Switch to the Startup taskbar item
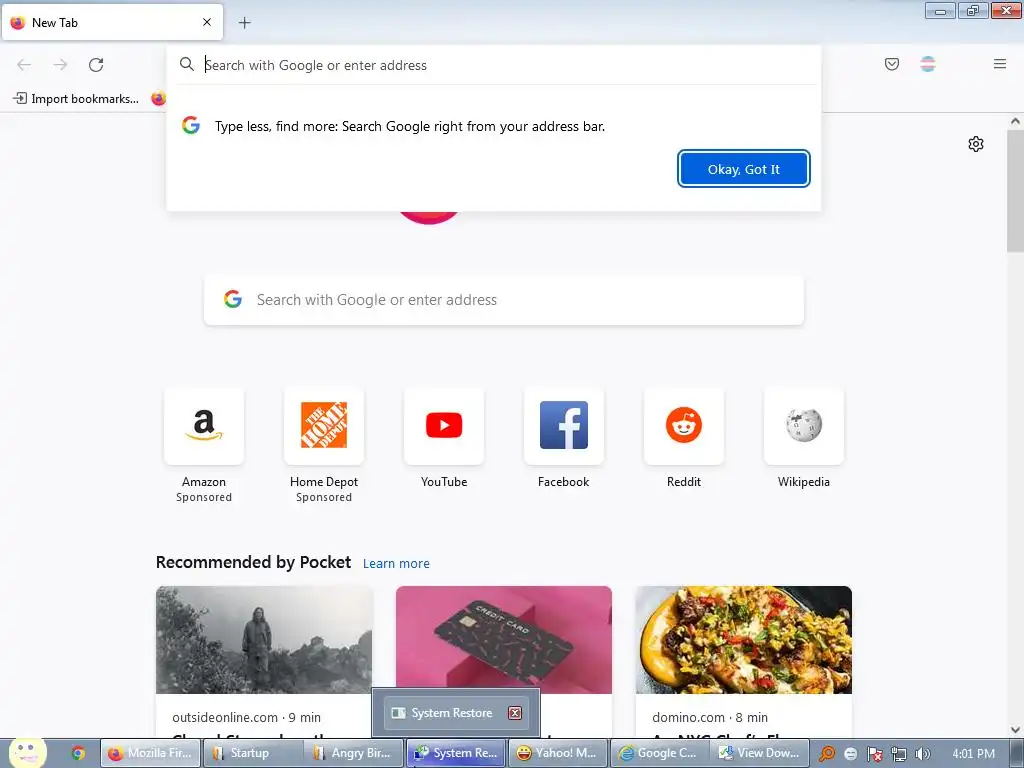This screenshot has width=1024, height=768. pos(253,753)
